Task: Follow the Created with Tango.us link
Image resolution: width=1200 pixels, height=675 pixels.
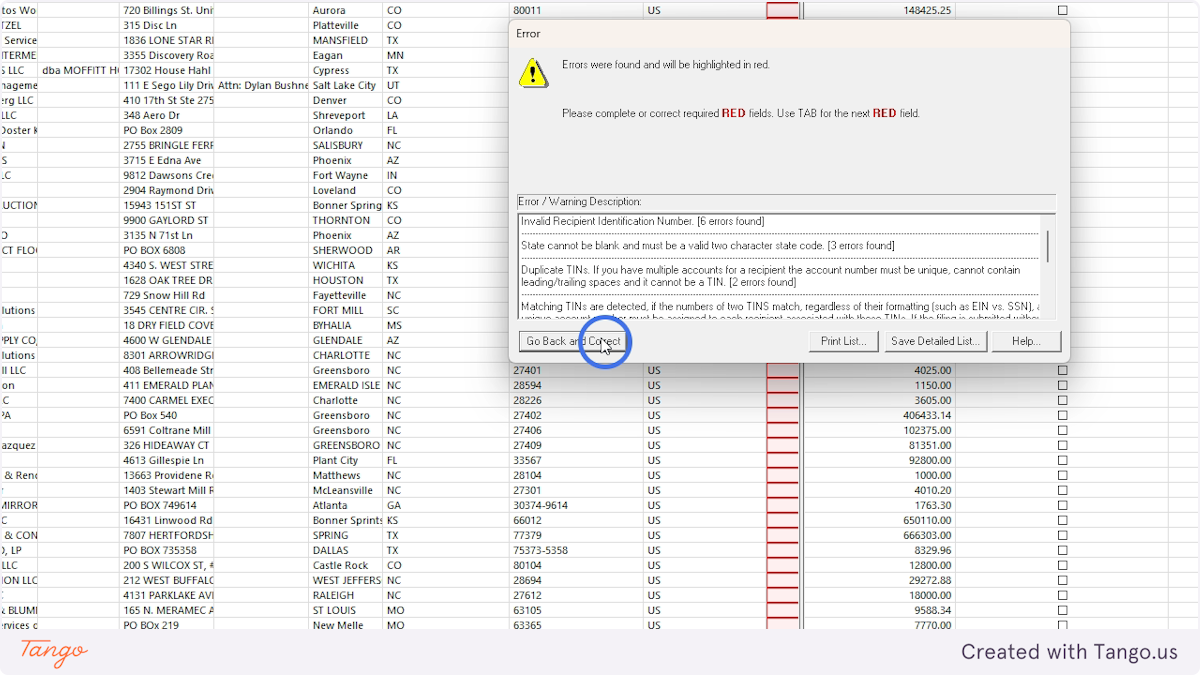Action: coord(1070,652)
